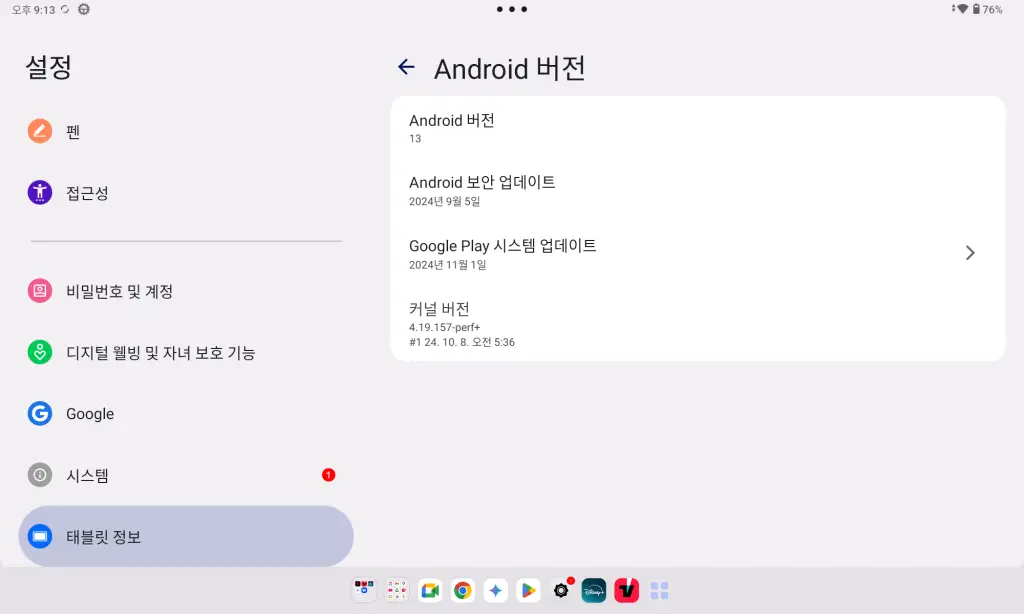Viewport: 1024px width, 614px height.
Task: Tap the back arrow beside Android 버전
Action: pos(406,67)
